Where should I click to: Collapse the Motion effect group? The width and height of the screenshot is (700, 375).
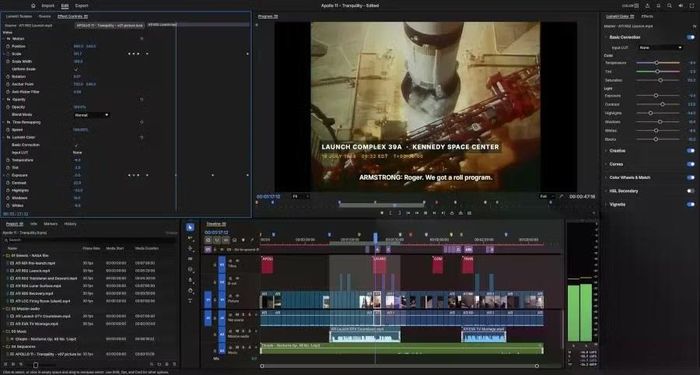pyautogui.click(x=4, y=38)
